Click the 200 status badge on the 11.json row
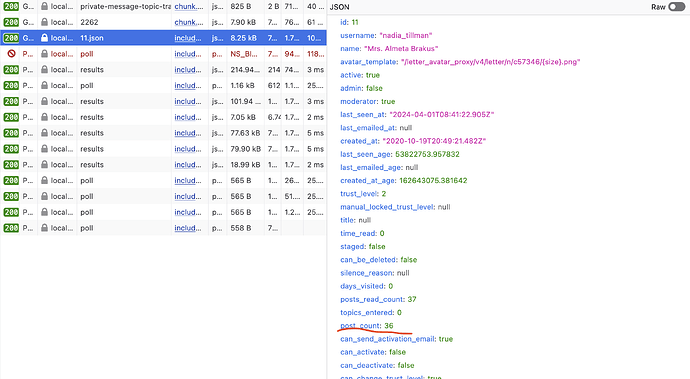Viewport: 690px width, 379px height. [x=11, y=38]
